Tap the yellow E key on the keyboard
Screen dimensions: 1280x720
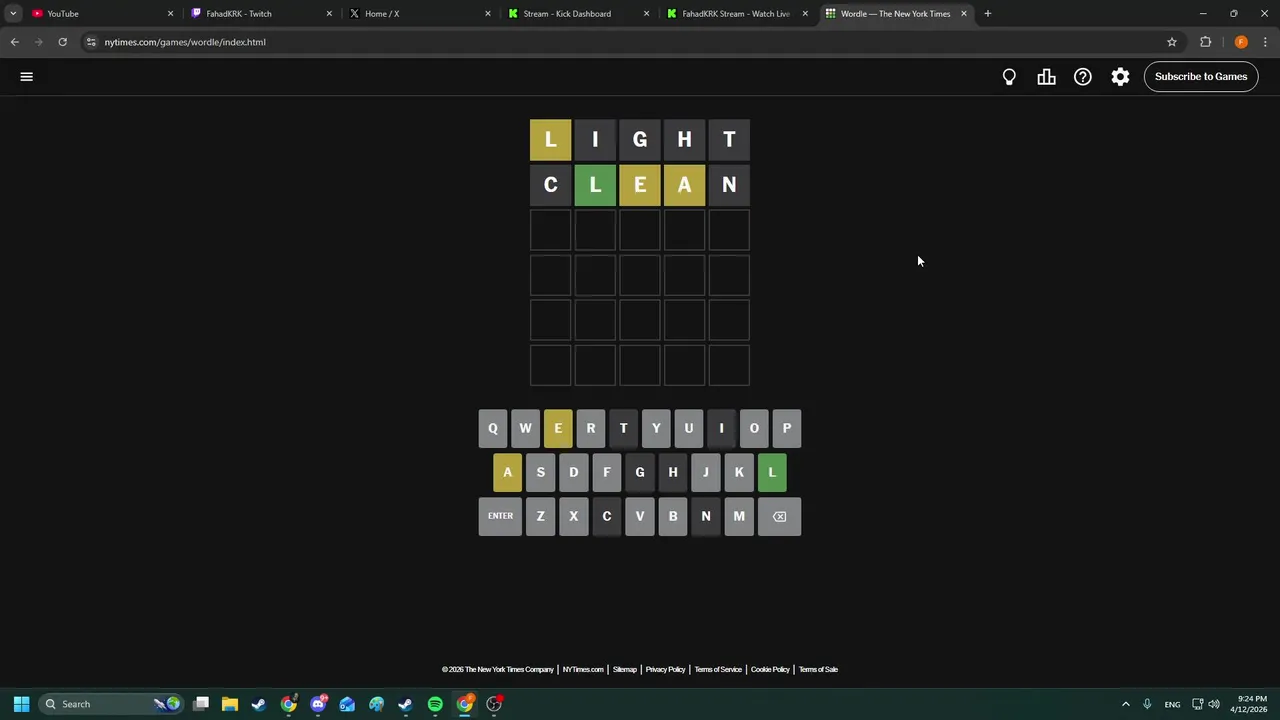point(558,428)
